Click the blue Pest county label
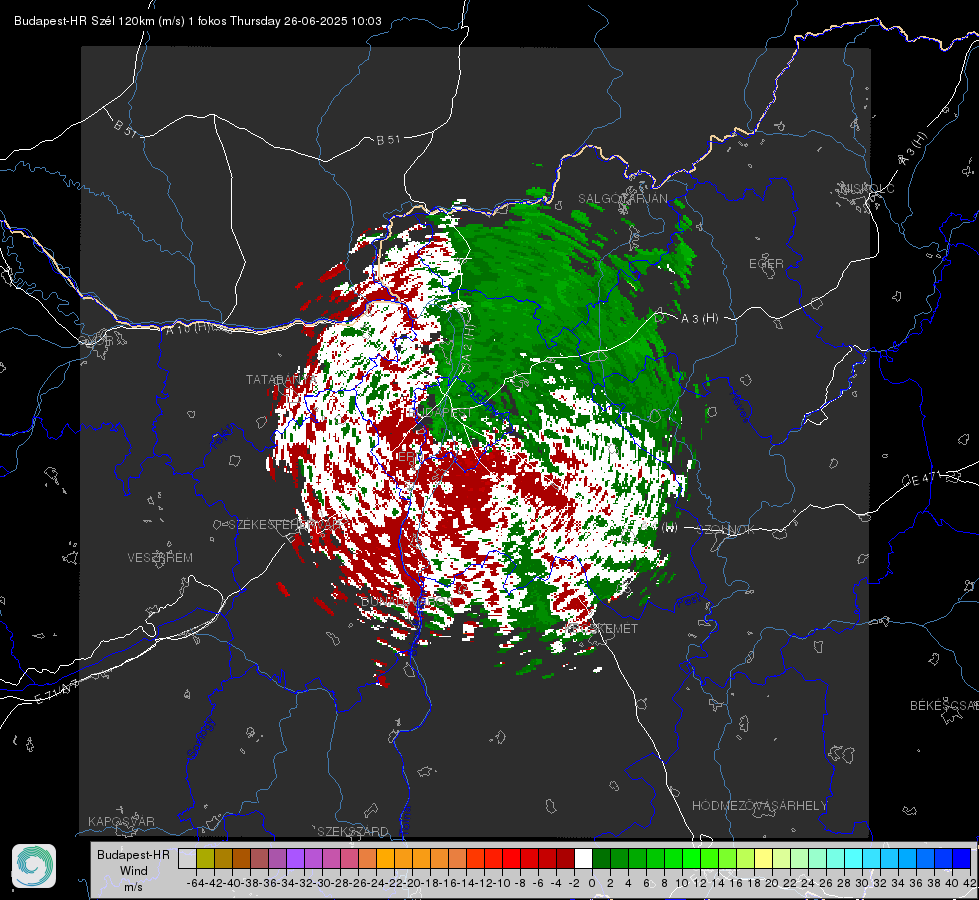This screenshot has height=900, width=979. (x=688, y=602)
